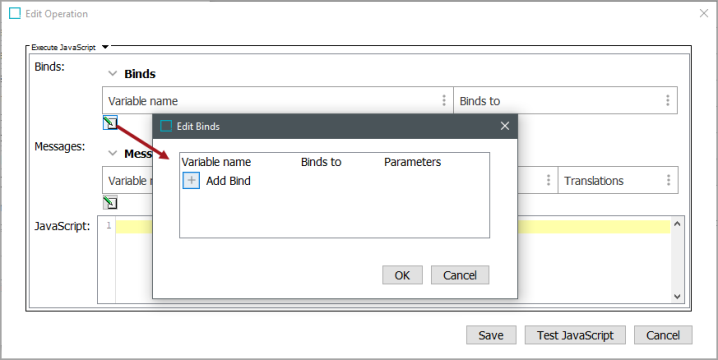The width and height of the screenshot is (718, 360).
Task: Open Translations column options menu
Action: [x=669, y=180]
